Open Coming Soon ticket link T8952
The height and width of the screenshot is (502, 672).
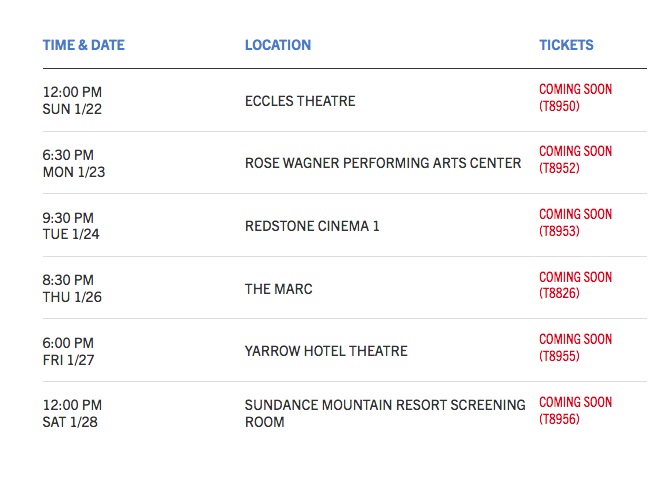pos(575,160)
